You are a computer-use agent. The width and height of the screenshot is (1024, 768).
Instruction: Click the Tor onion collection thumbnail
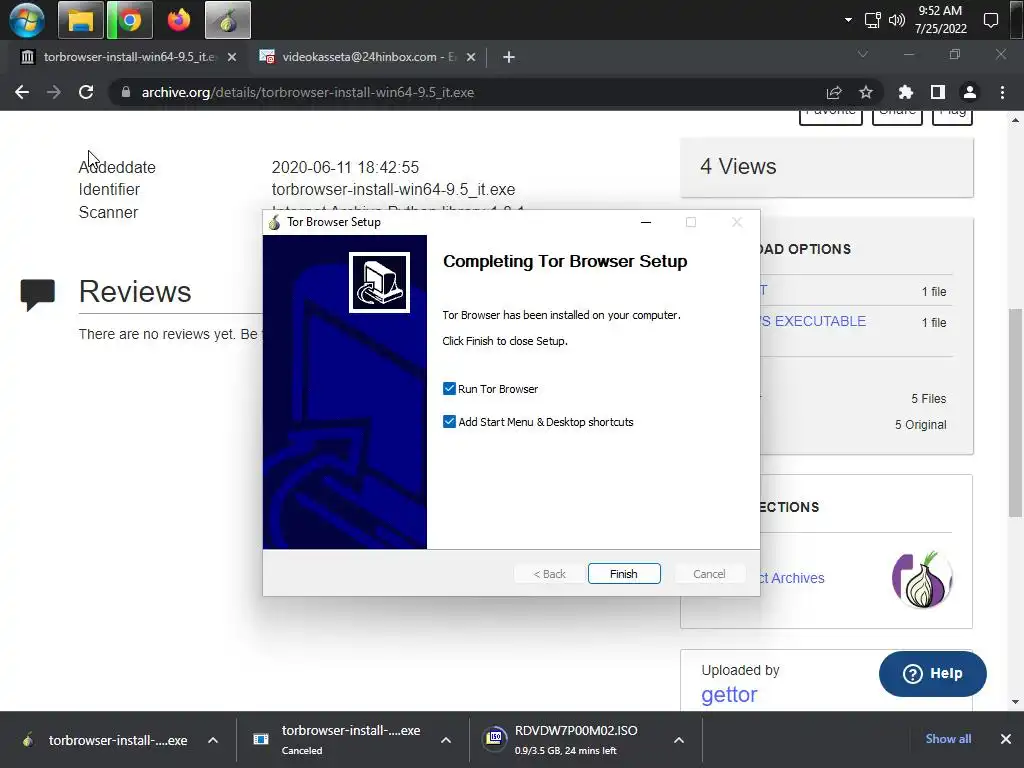[921, 579]
